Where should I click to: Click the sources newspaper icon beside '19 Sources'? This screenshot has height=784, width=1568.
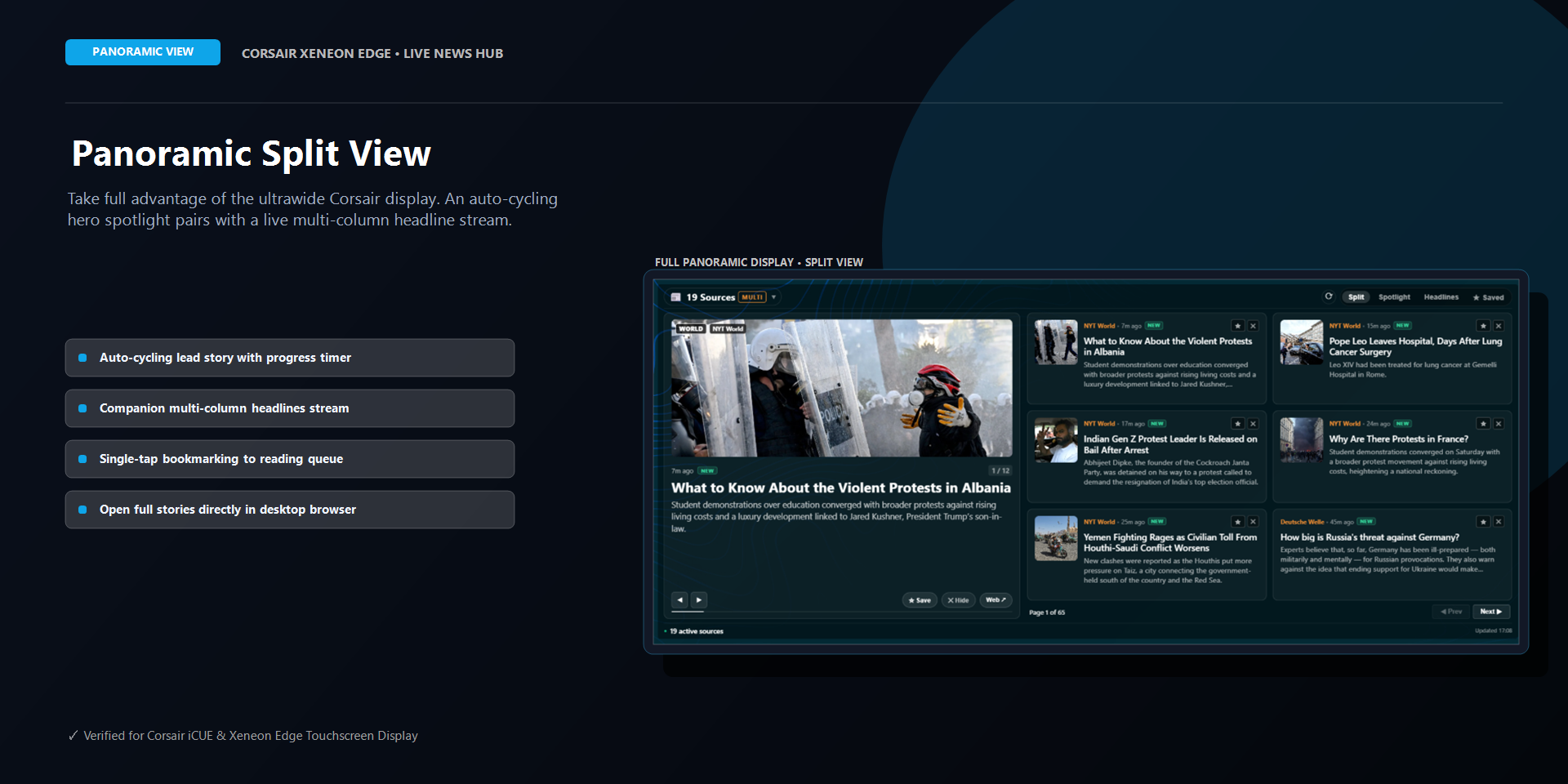pos(676,297)
